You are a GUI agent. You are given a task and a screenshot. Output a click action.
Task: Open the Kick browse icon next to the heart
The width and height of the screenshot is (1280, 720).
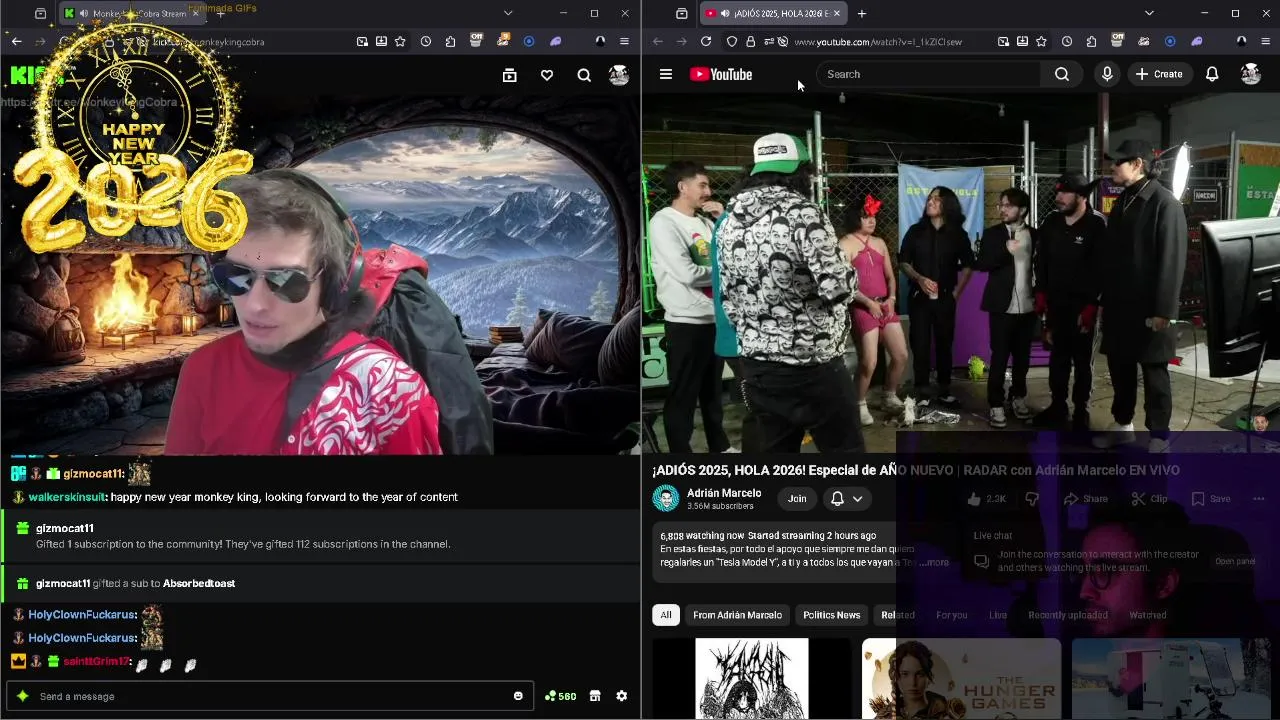point(509,75)
